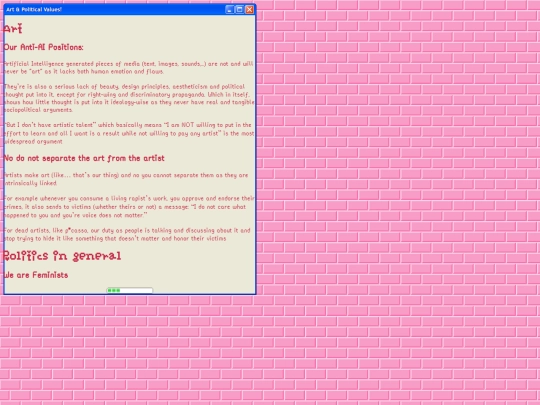Viewport: 540px width, 405px height.
Task: Click the paragraph starting 'They're is also a serious lack'
Action: click(129, 98)
